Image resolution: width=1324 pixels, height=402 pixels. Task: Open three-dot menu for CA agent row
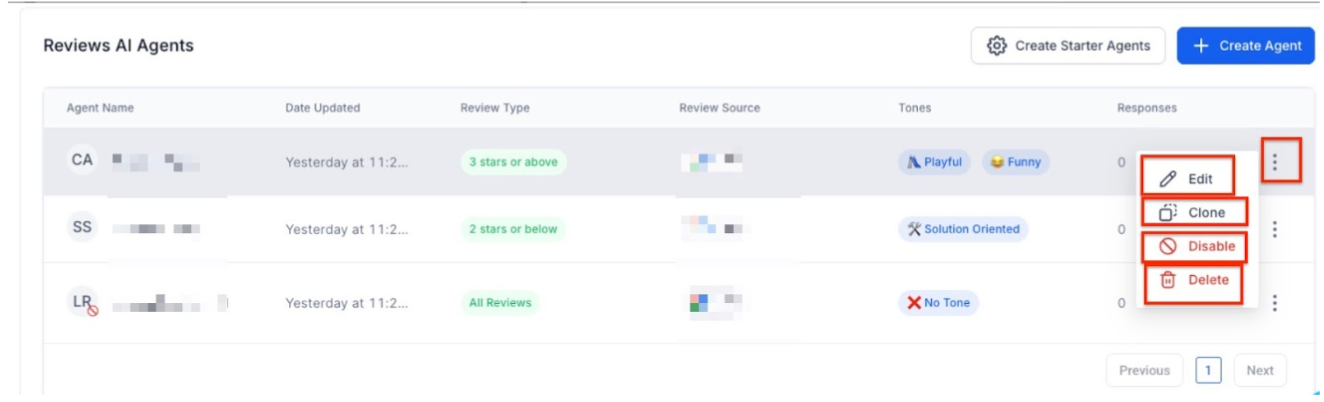pyautogui.click(x=1274, y=162)
